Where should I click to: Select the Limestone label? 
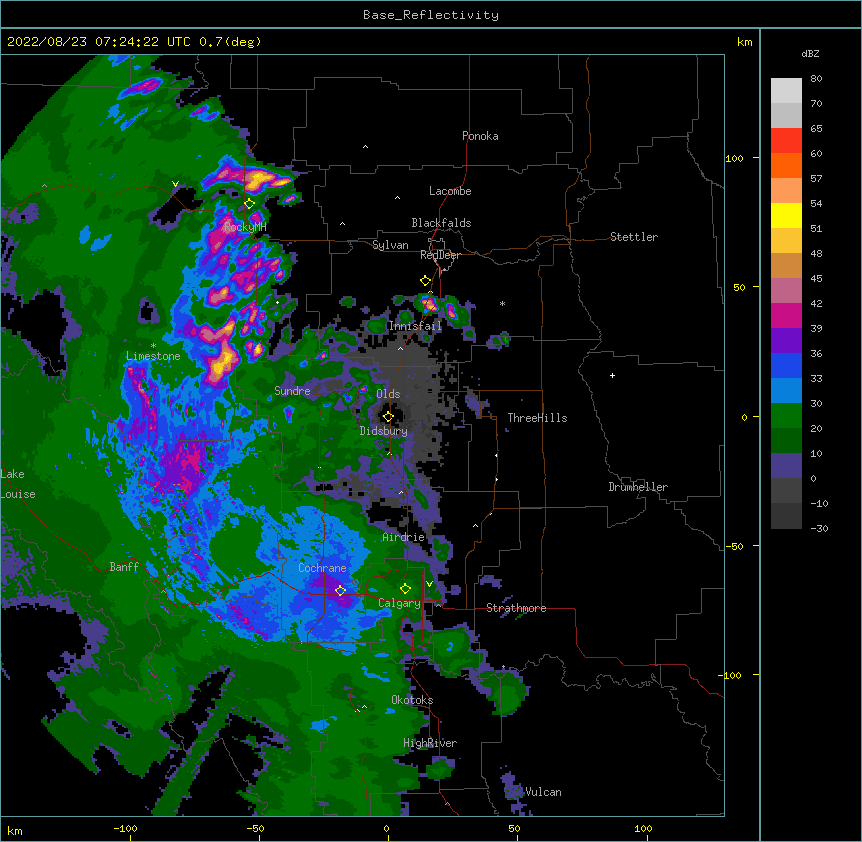pyautogui.click(x=153, y=356)
